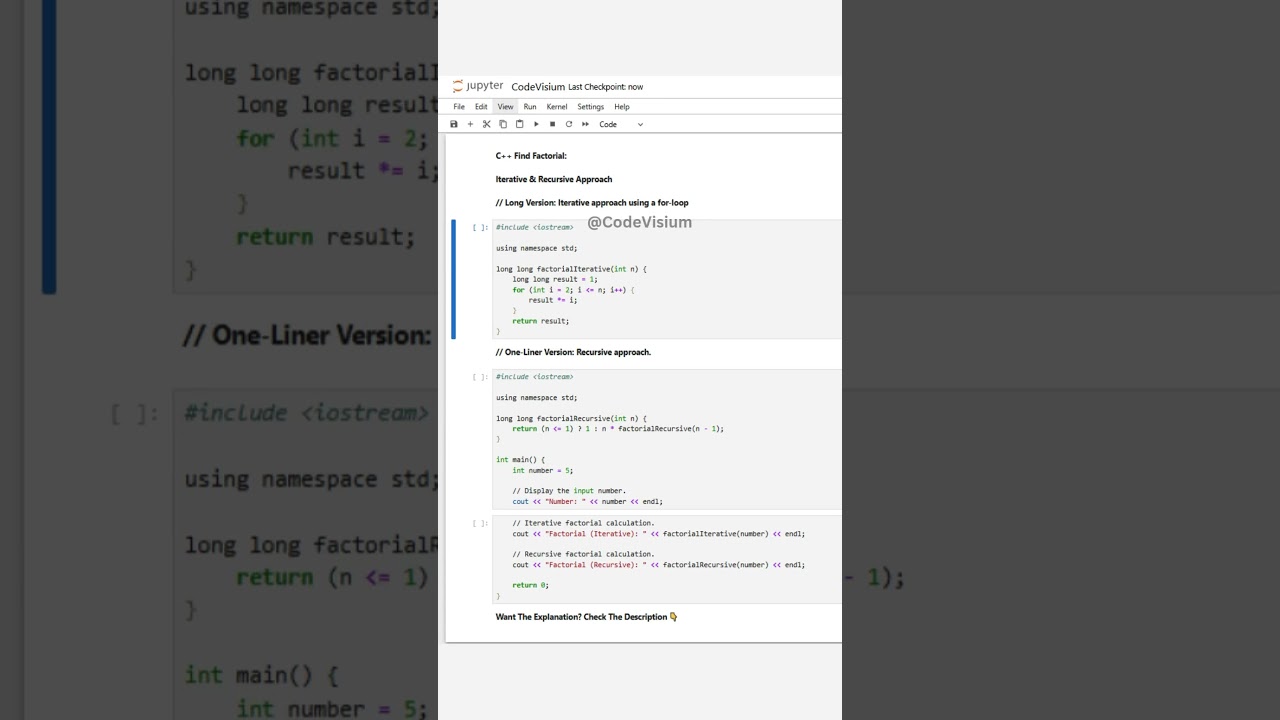
Task: Click the line long long result = 1;
Action: [555, 279]
